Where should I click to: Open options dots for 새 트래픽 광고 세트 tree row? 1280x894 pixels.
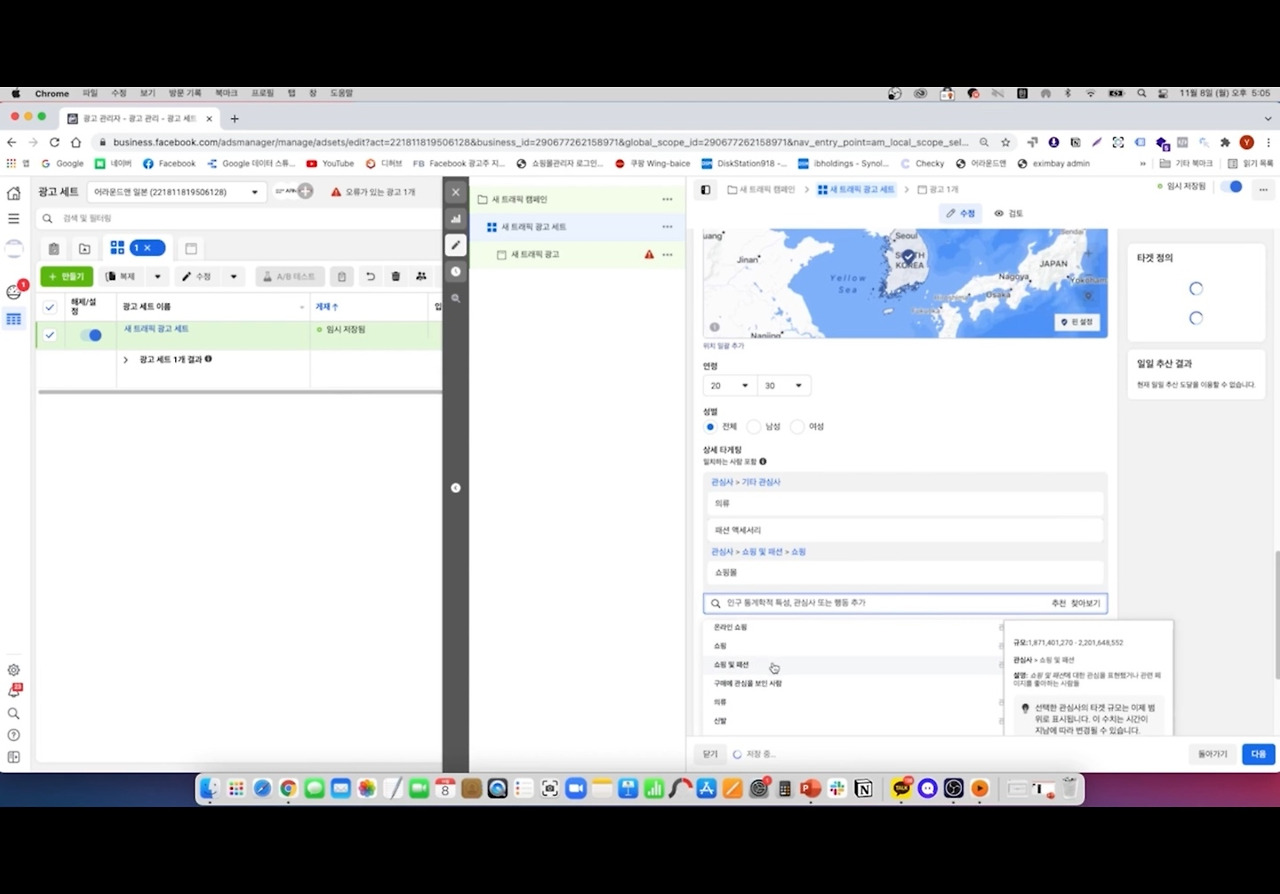(667, 227)
